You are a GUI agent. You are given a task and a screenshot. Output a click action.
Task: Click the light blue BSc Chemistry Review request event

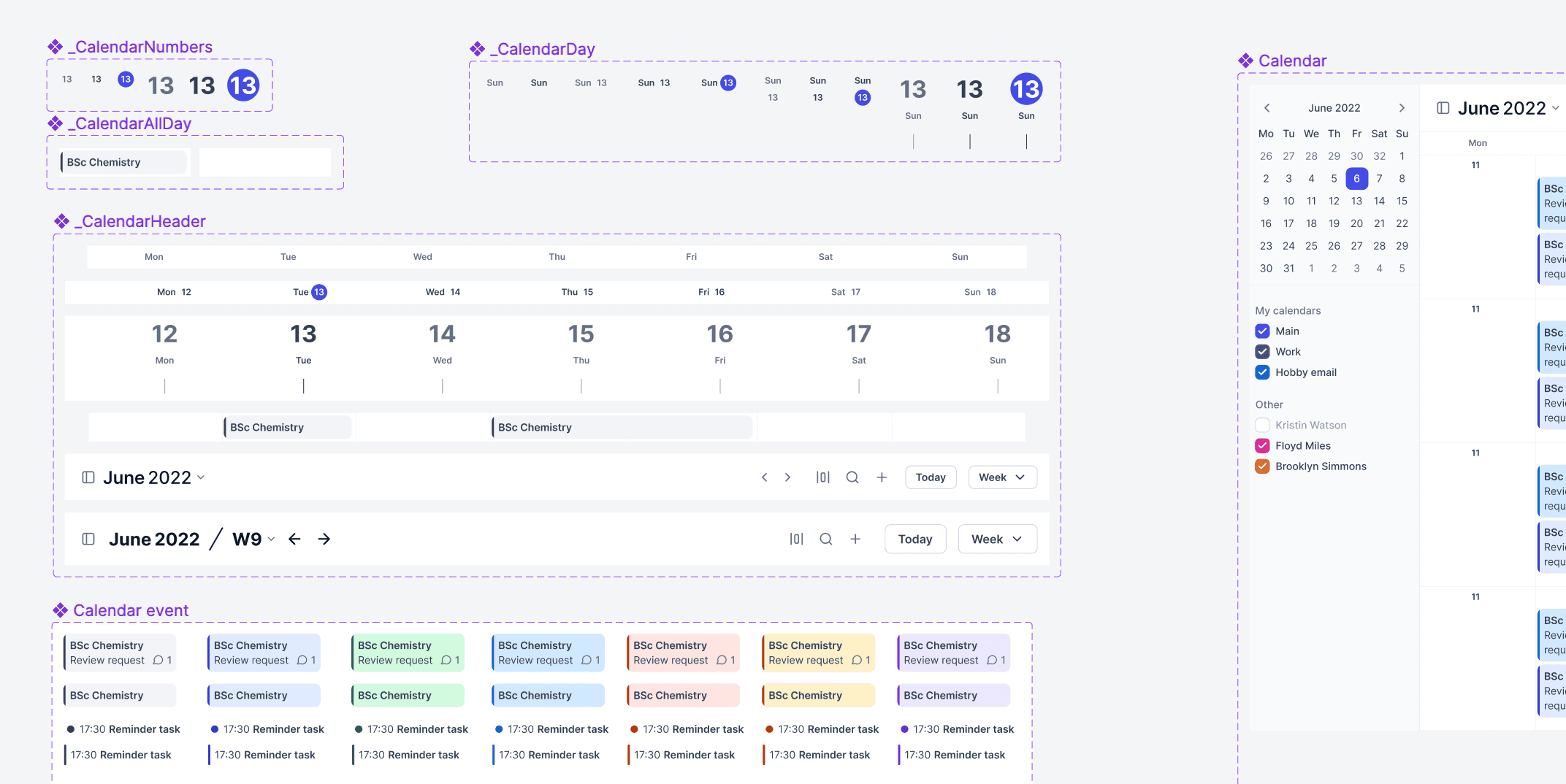[x=548, y=653]
